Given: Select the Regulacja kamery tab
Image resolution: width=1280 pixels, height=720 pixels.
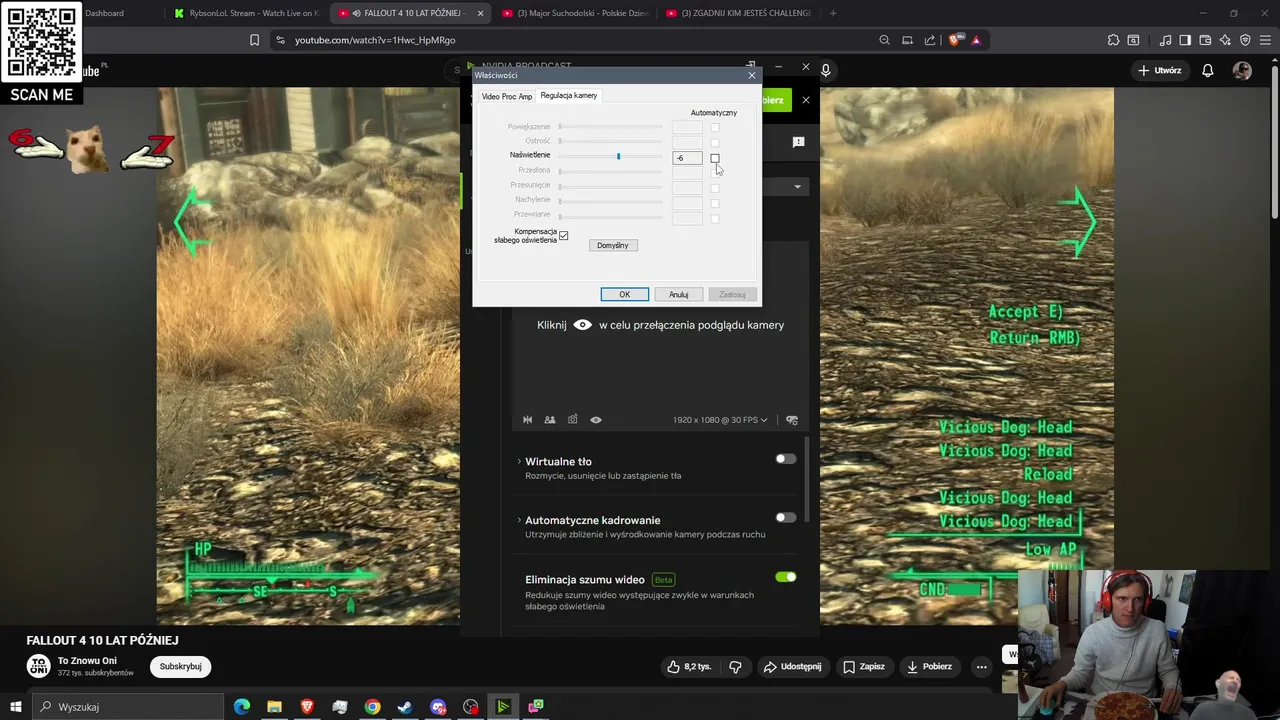Looking at the screenshot, I should (x=569, y=95).
